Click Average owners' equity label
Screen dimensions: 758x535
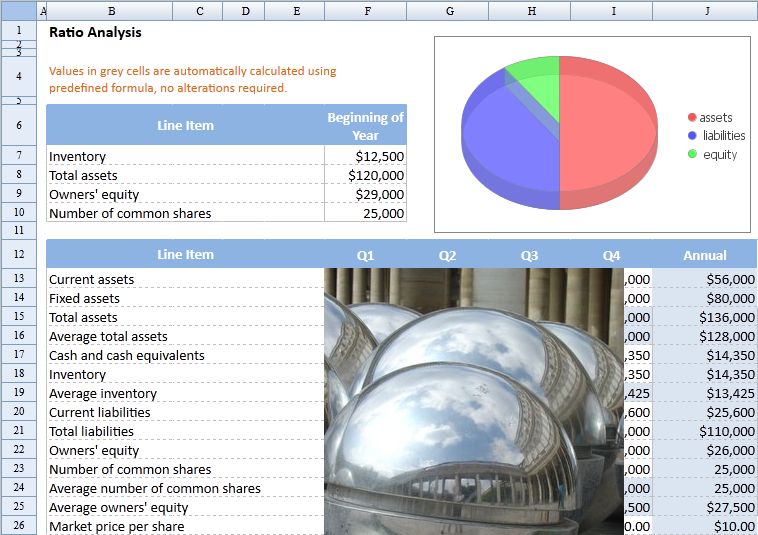click(x=118, y=507)
